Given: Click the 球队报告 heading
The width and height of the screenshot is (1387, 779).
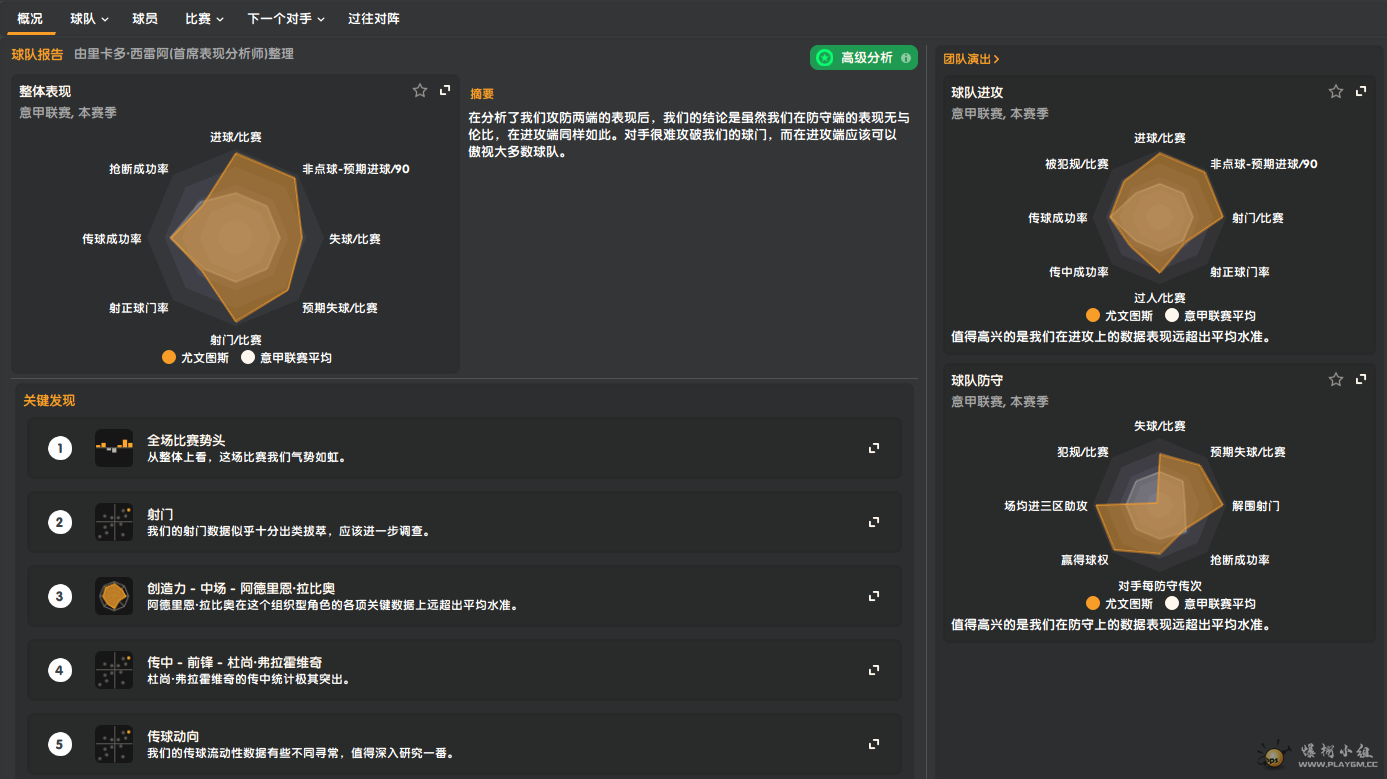Looking at the screenshot, I should click(x=37, y=54).
